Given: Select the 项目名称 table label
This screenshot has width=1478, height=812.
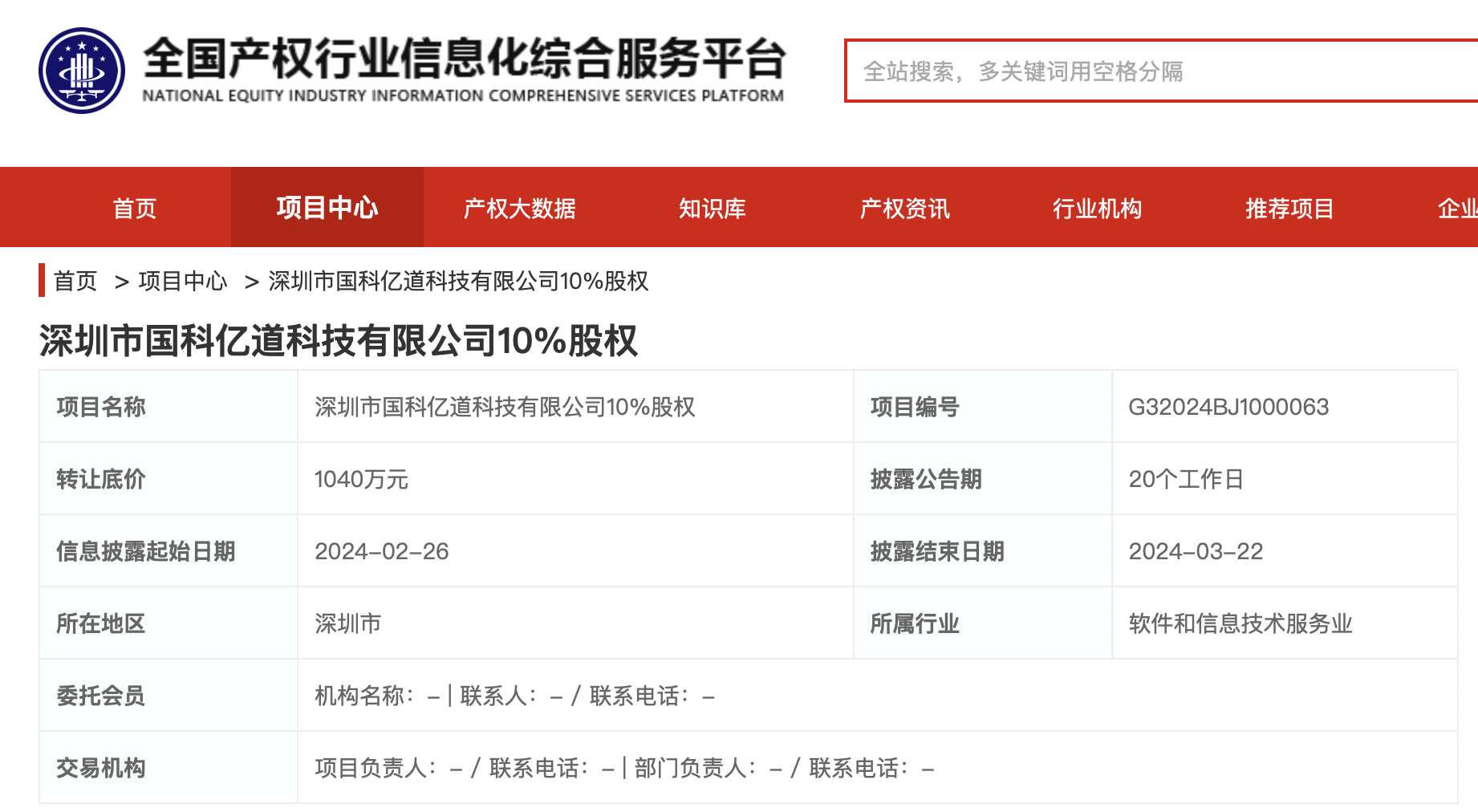Looking at the screenshot, I should pos(101,407).
